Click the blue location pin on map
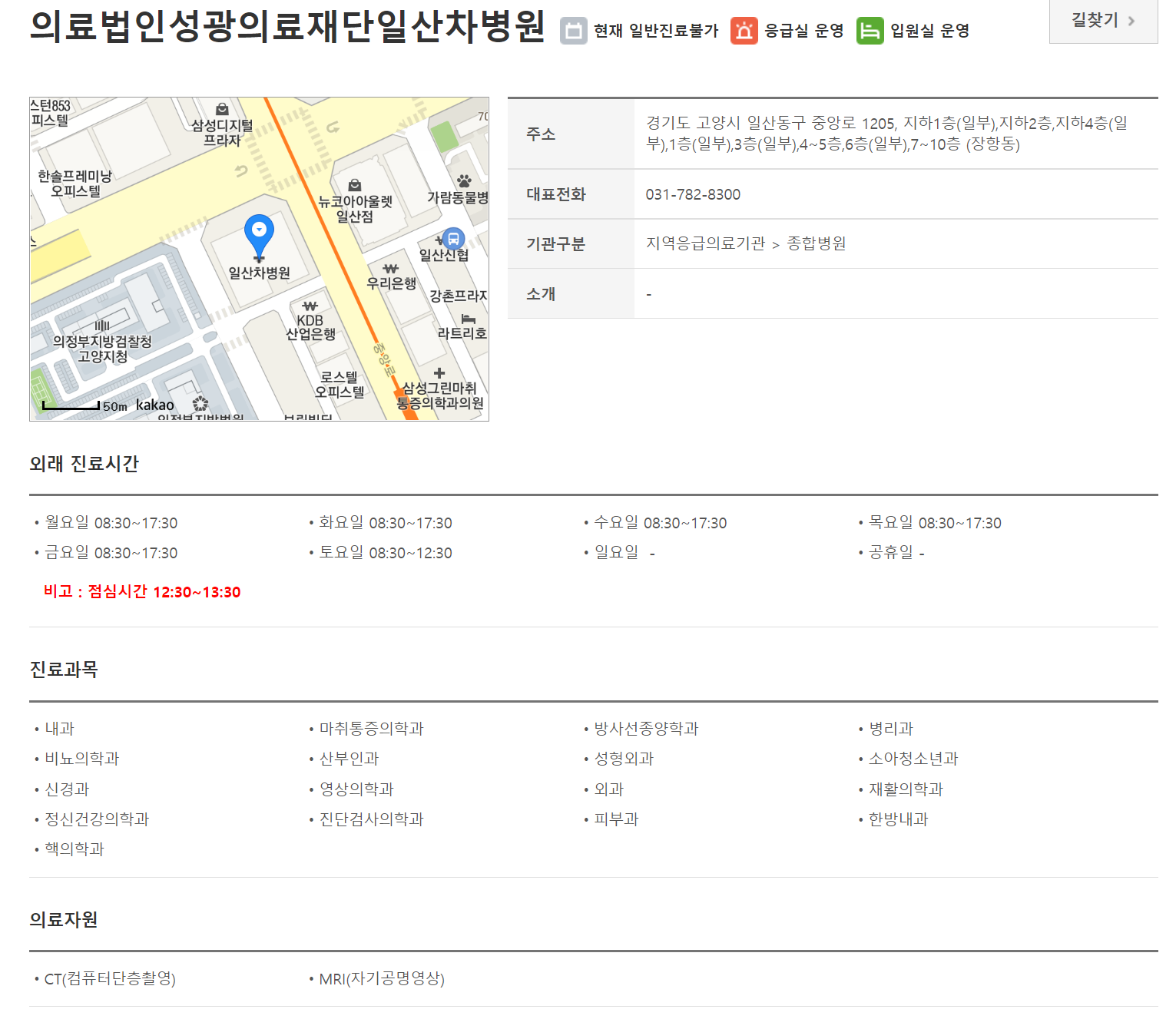 [259, 237]
